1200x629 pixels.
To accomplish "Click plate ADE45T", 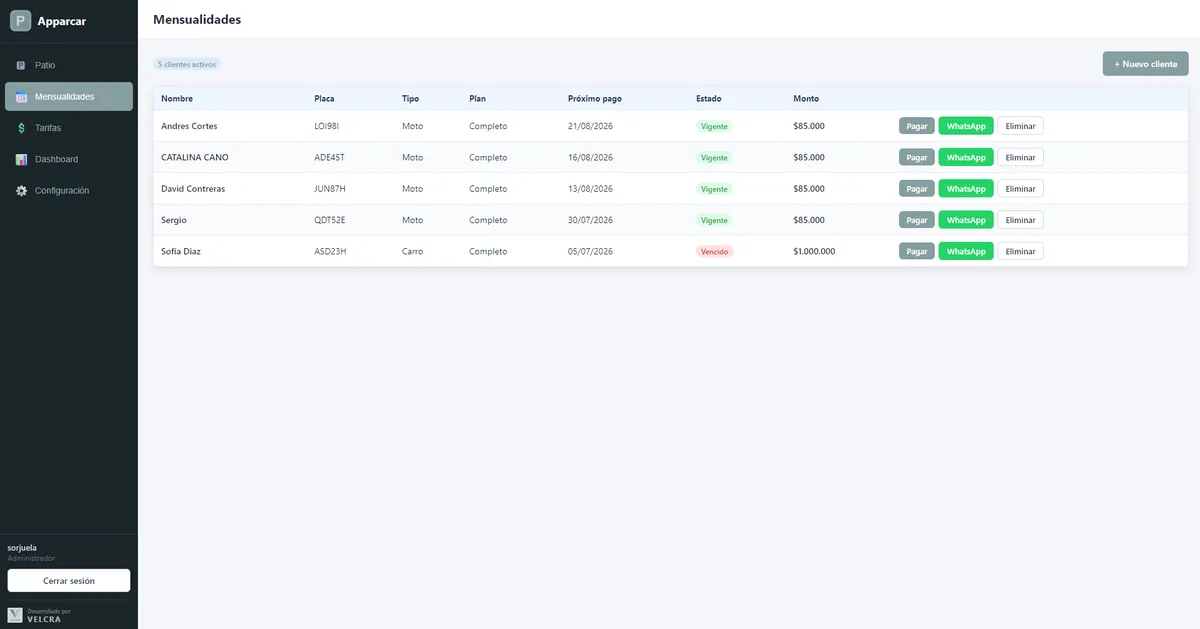I will (x=330, y=157).
